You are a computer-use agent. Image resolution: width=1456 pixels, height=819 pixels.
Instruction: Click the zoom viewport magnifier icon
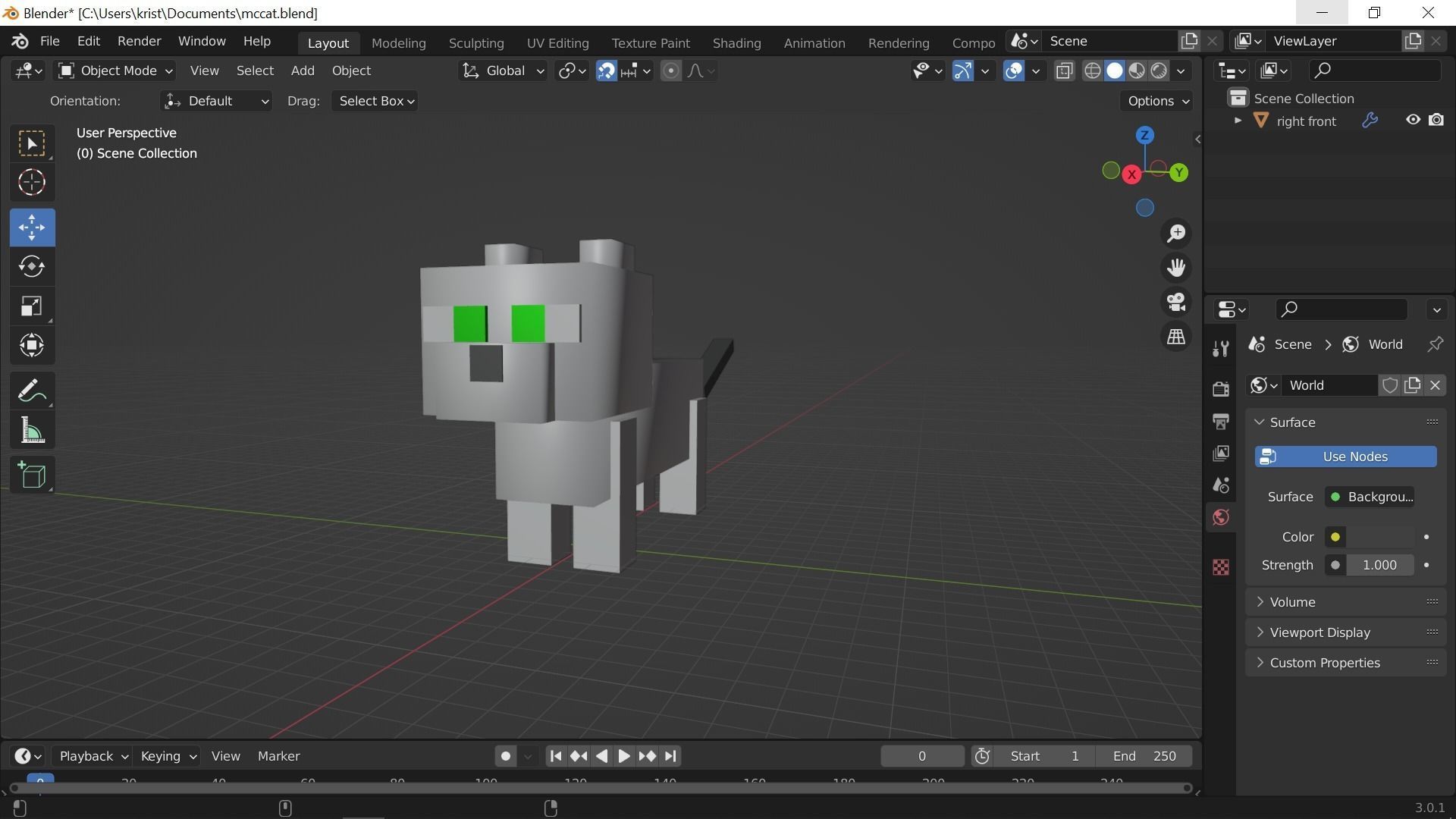(1176, 234)
